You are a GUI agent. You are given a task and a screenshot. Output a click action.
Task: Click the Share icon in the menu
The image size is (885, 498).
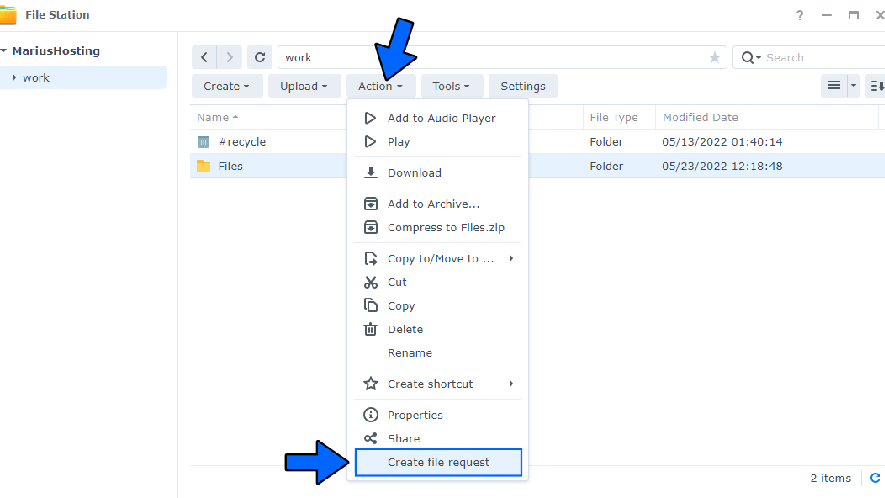click(x=370, y=438)
